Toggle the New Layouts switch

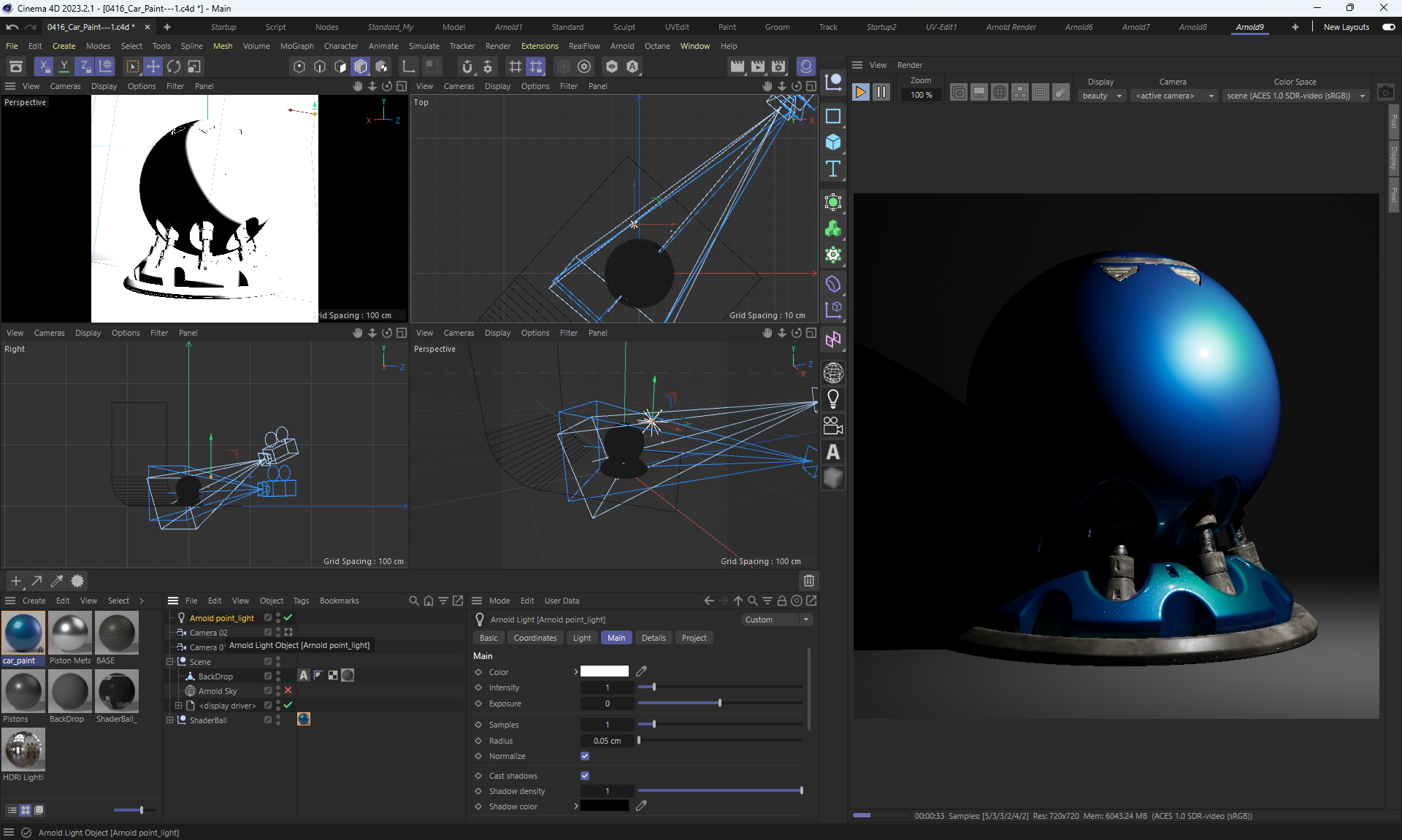pyautogui.click(x=1388, y=27)
